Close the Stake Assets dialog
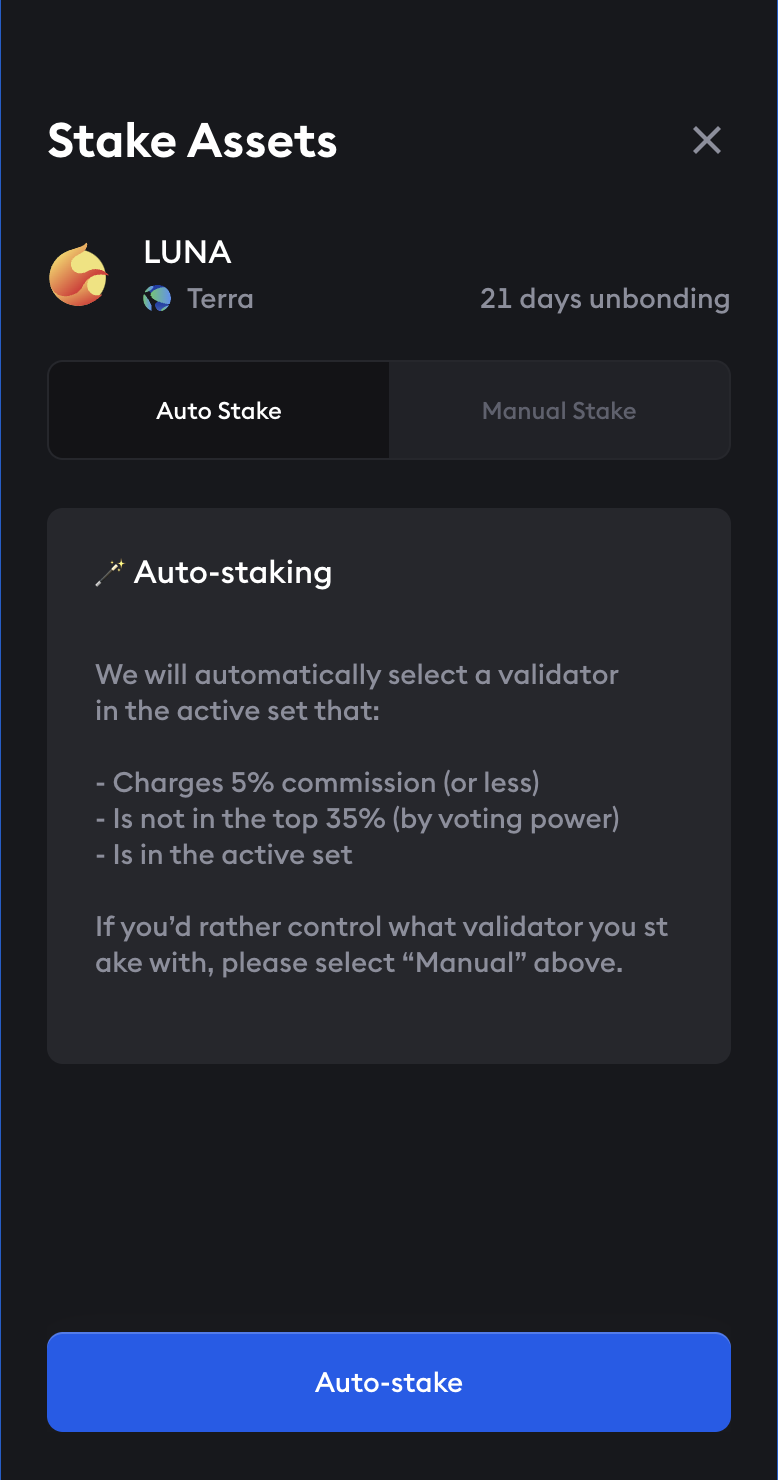The image size is (778, 1480). 707,140
